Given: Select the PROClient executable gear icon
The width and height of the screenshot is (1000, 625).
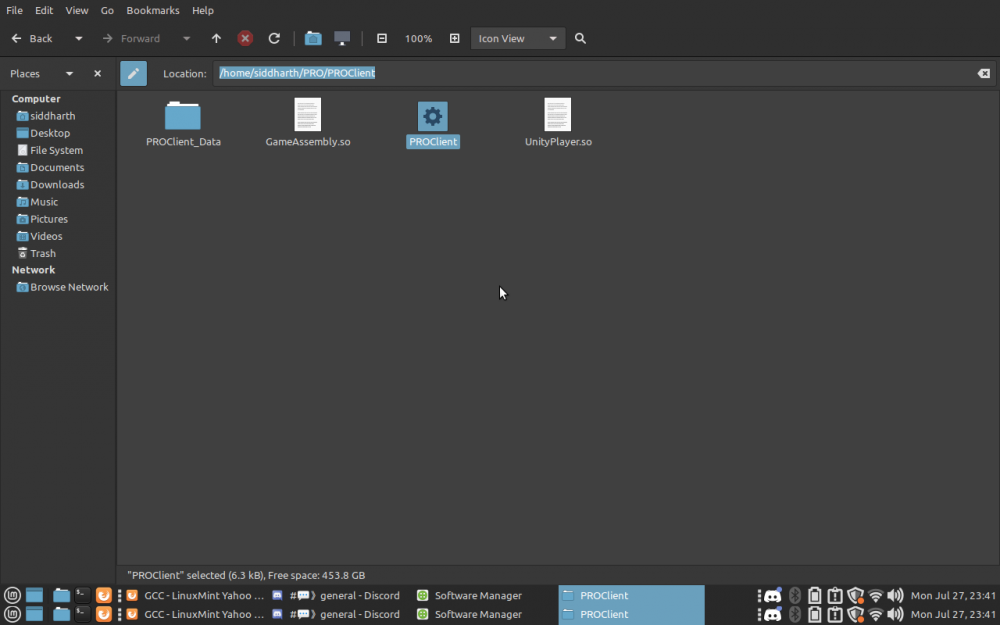Looking at the screenshot, I should (x=432, y=117).
